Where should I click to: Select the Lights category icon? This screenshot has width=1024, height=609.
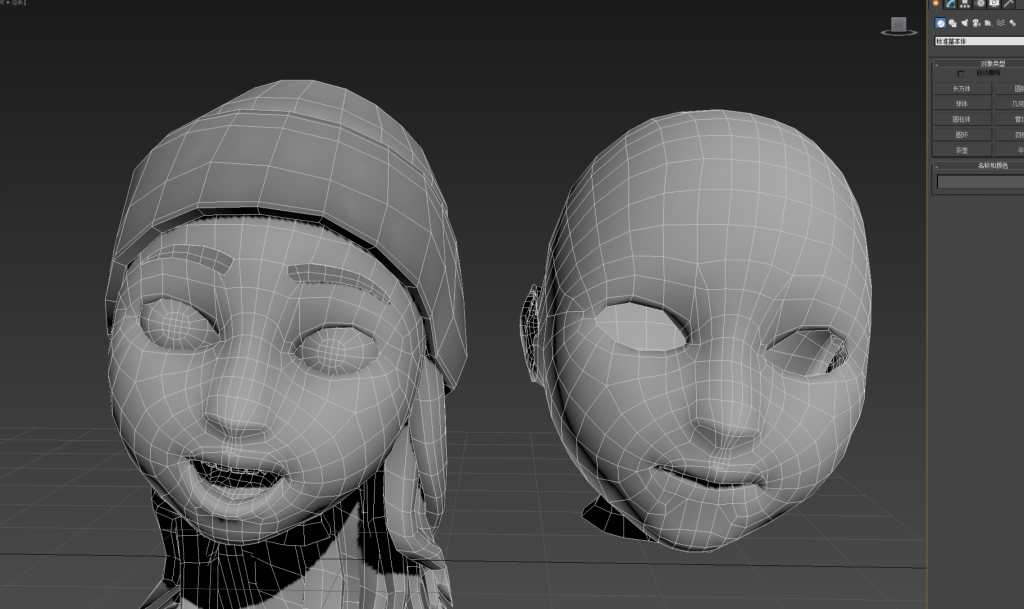point(965,23)
